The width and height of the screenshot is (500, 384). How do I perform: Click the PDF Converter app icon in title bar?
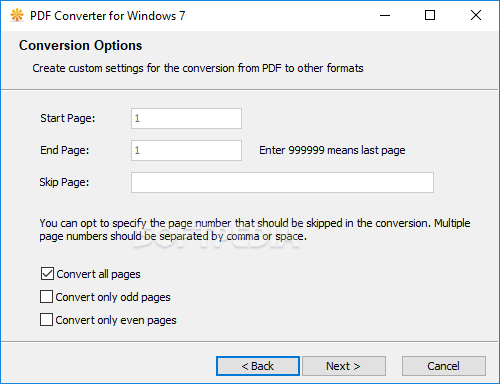[17, 15]
